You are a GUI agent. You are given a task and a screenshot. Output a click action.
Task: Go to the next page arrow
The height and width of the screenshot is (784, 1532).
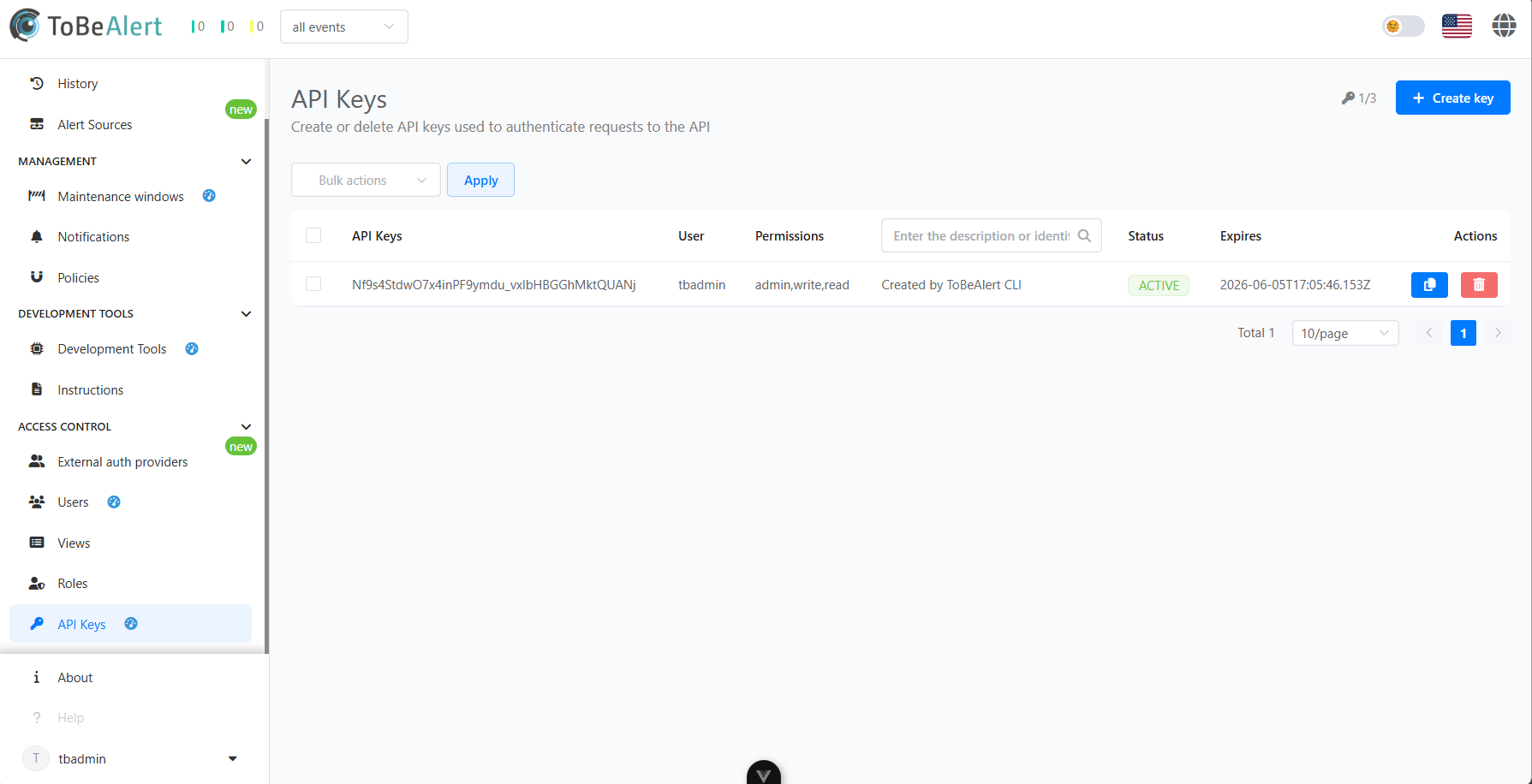coord(1498,333)
